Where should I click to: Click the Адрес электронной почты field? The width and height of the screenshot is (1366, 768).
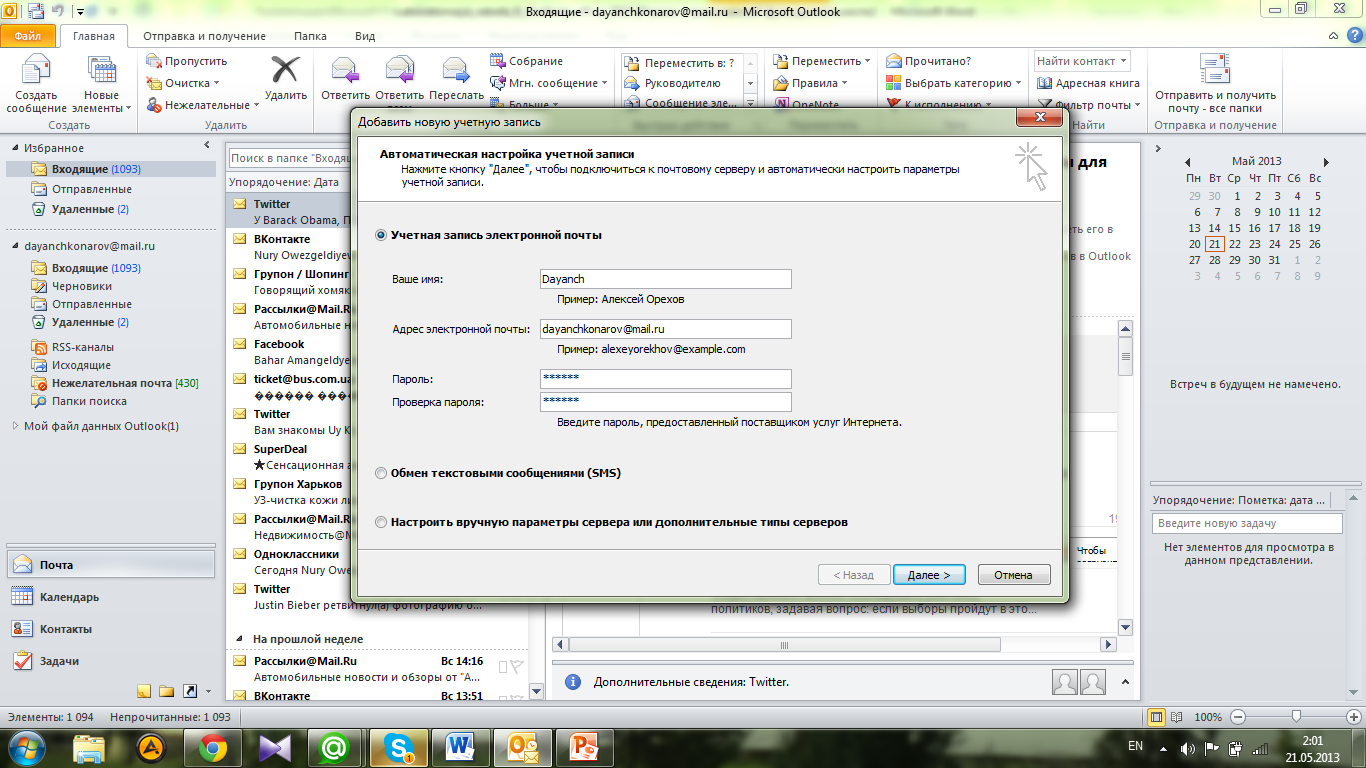click(665, 329)
